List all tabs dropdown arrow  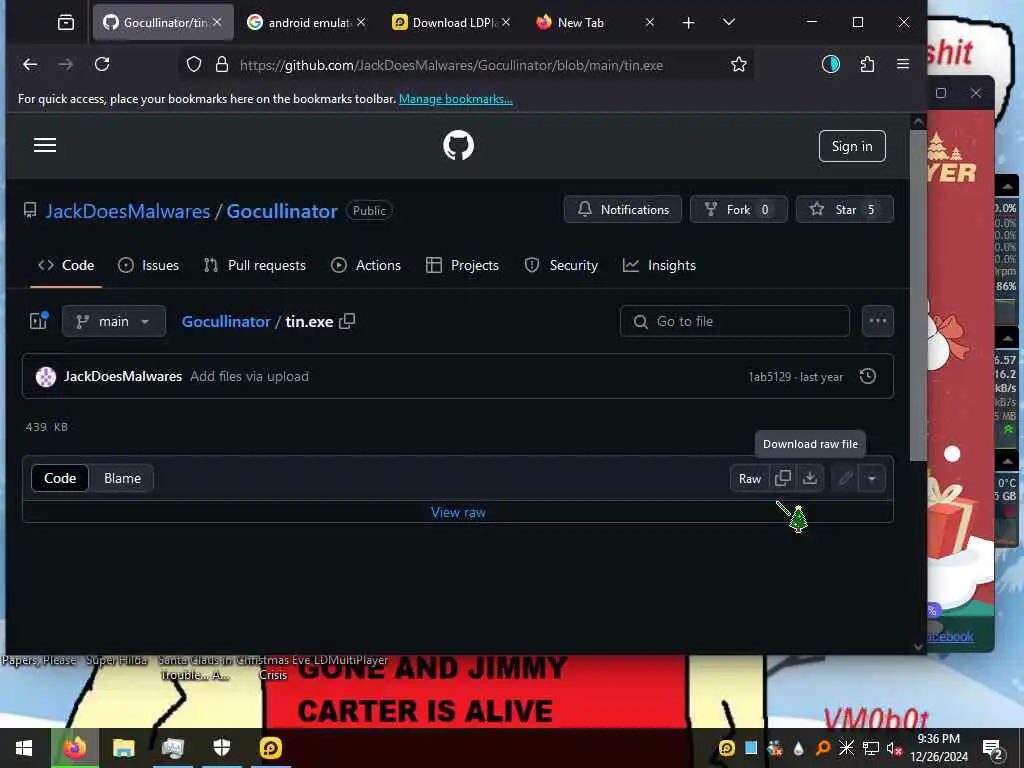729,23
